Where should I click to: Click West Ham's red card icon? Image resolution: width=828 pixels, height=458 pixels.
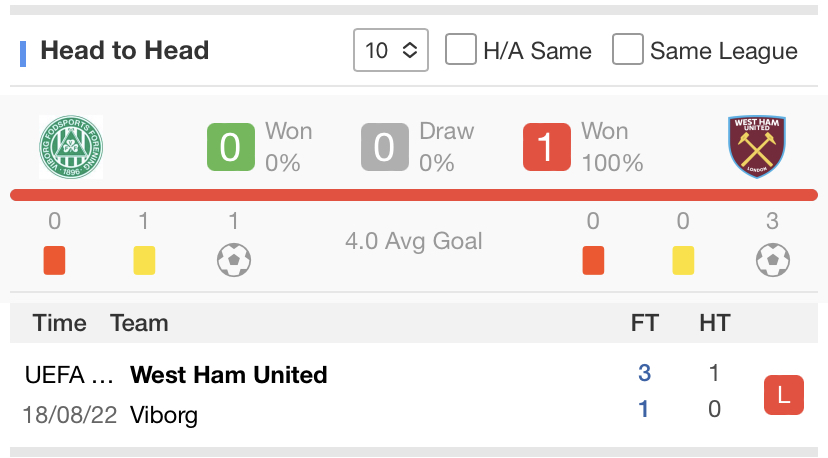pyautogui.click(x=593, y=260)
